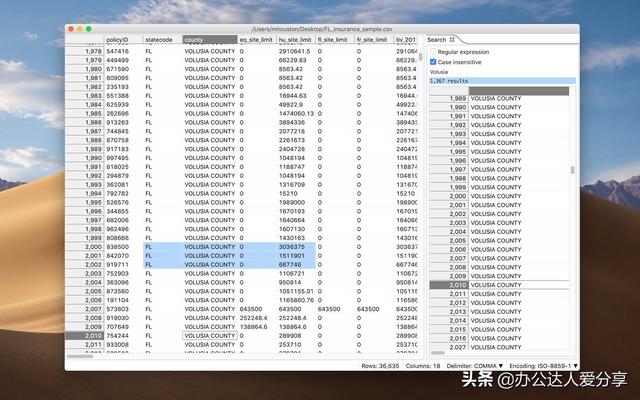This screenshot has width=640, height=400.
Task: Click the Search results vertical scrollbar thumb
Action: coord(572,170)
